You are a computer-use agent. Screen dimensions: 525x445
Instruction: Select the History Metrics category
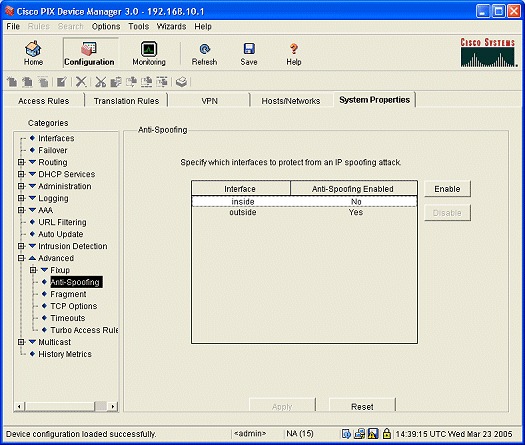pos(65,354)
